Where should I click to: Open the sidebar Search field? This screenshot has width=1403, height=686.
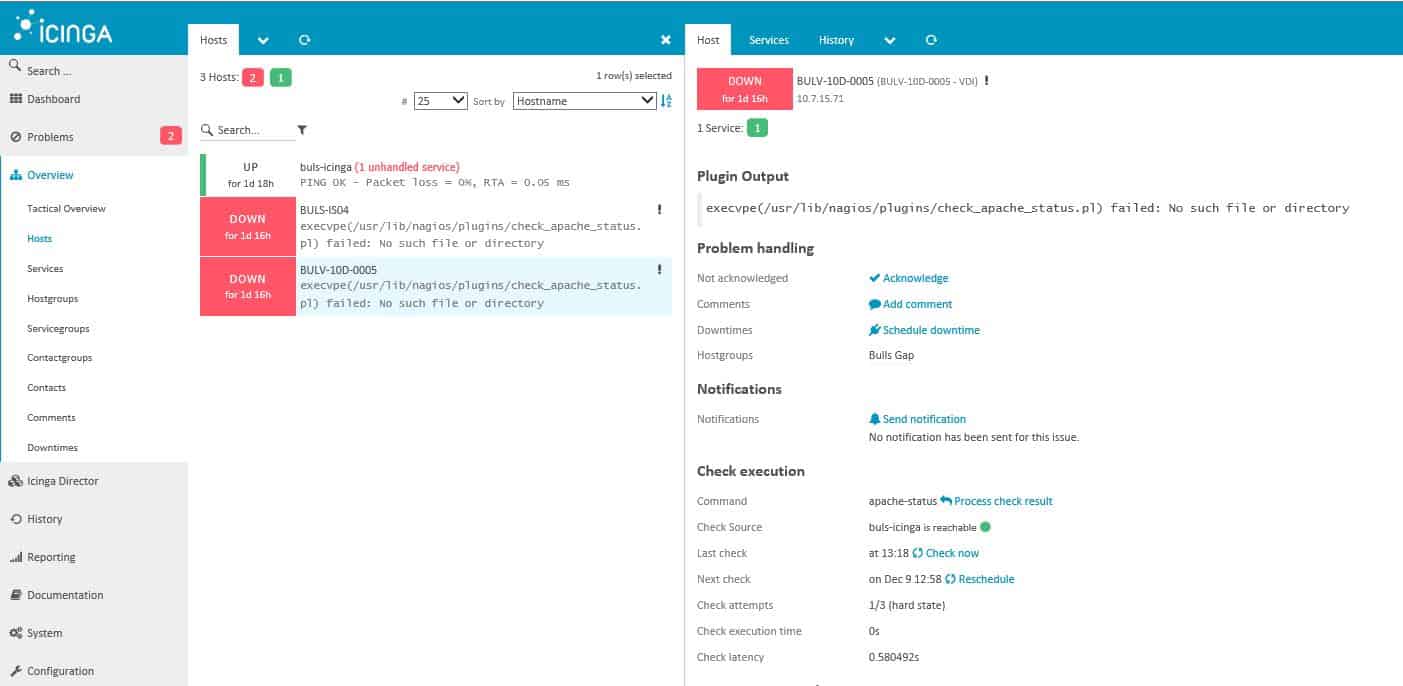[x=94, y=70]
